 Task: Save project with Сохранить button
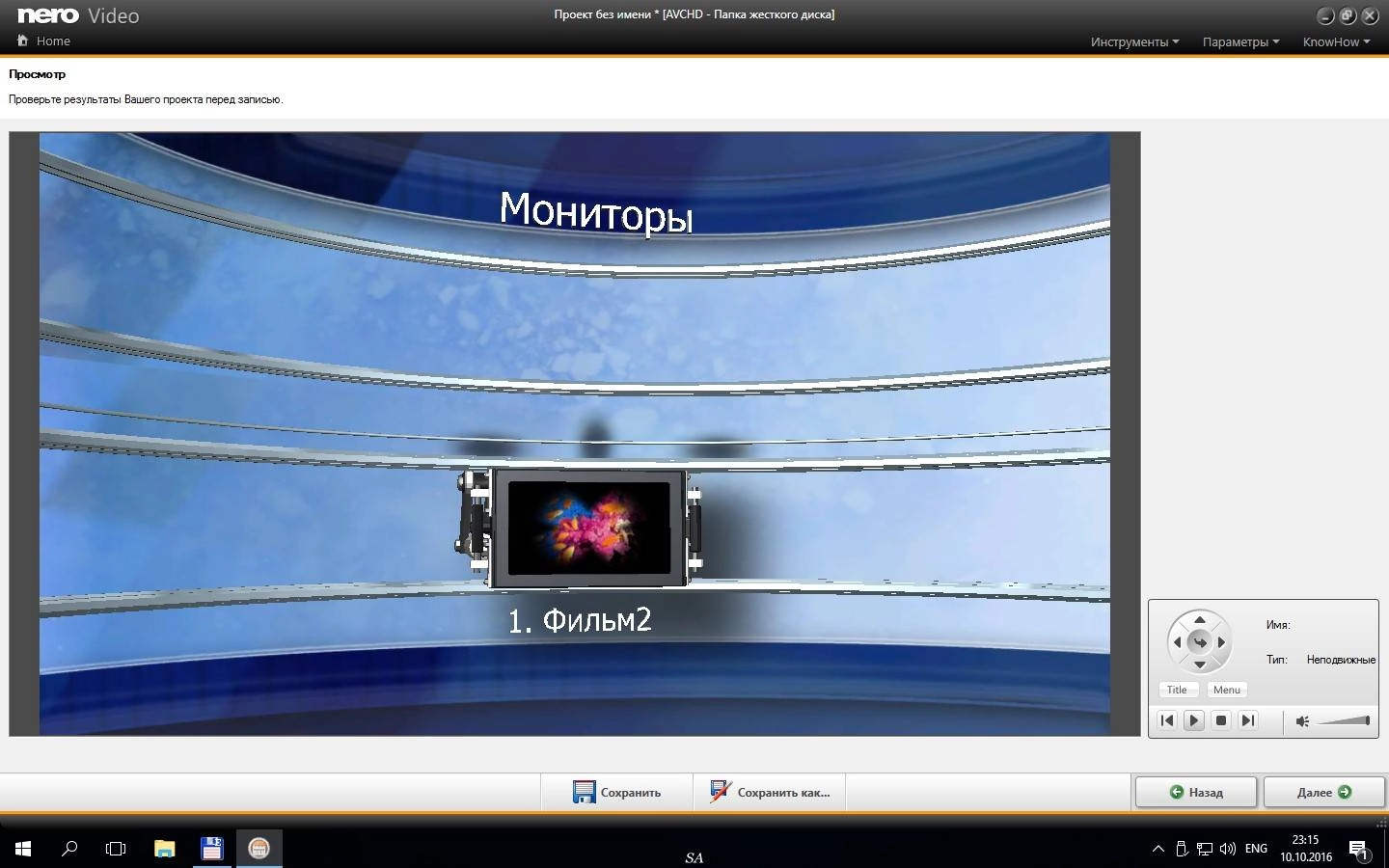point(617,792)
